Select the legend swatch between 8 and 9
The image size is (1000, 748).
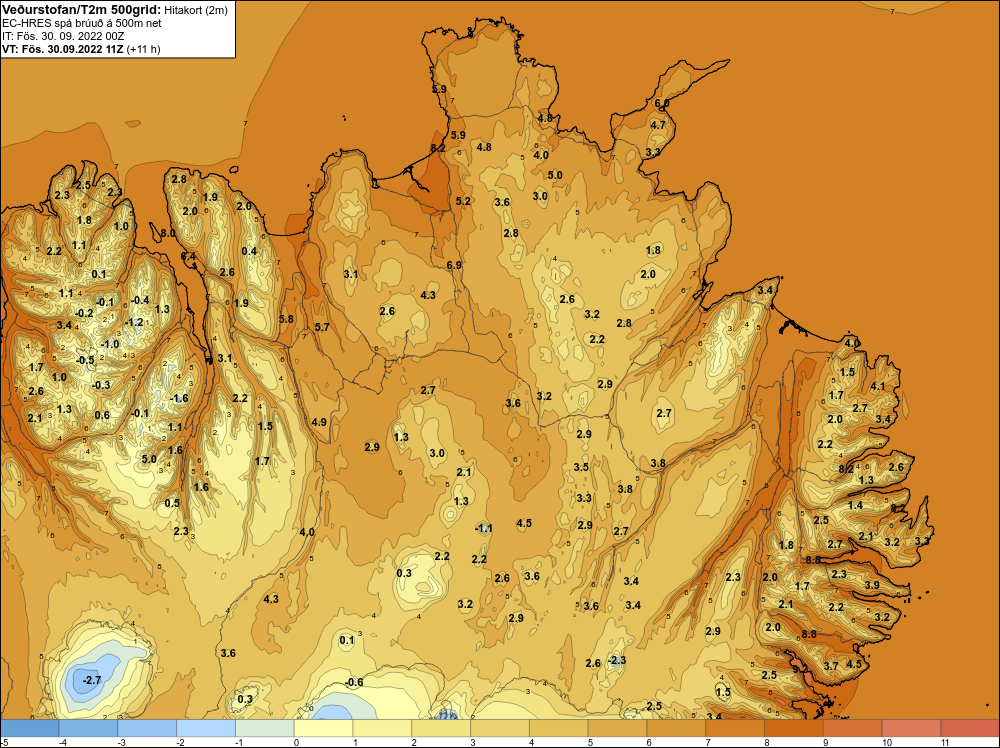(794, 728)
